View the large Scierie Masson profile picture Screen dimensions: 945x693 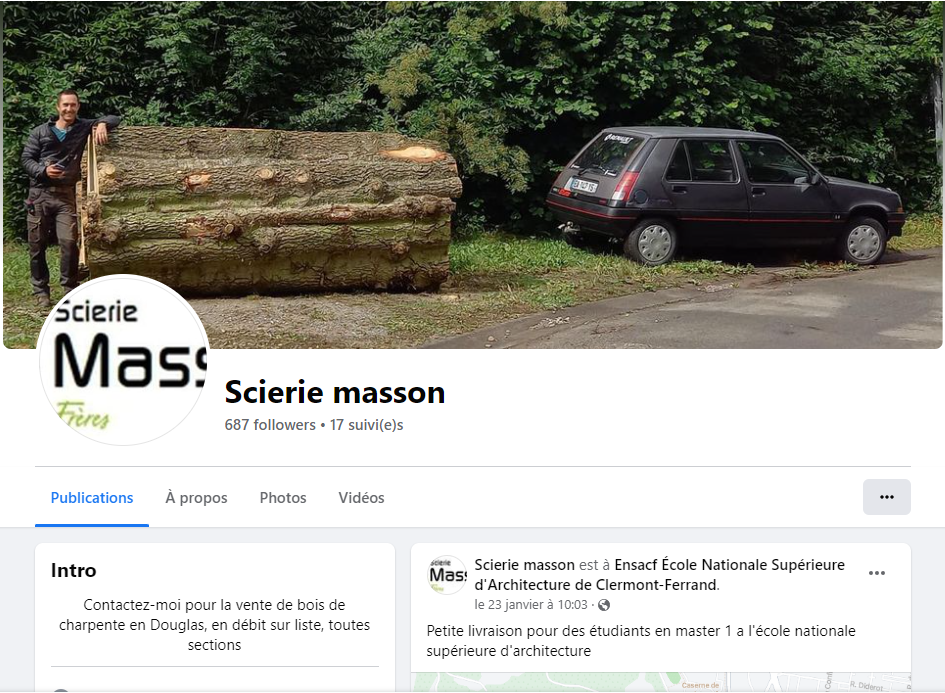[x=124, y=360]
